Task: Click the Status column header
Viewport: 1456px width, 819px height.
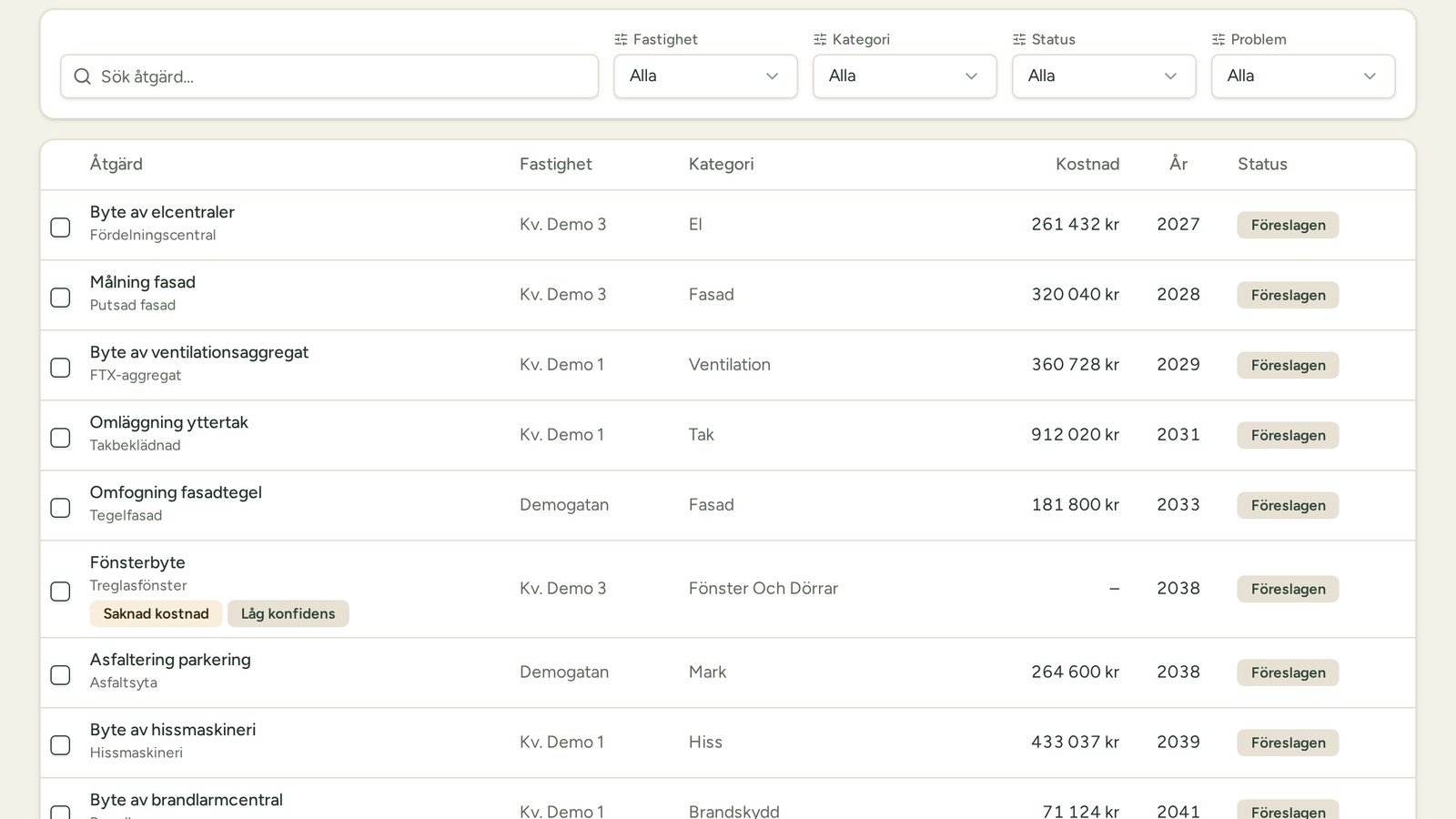Action: tap(1262, 164)
